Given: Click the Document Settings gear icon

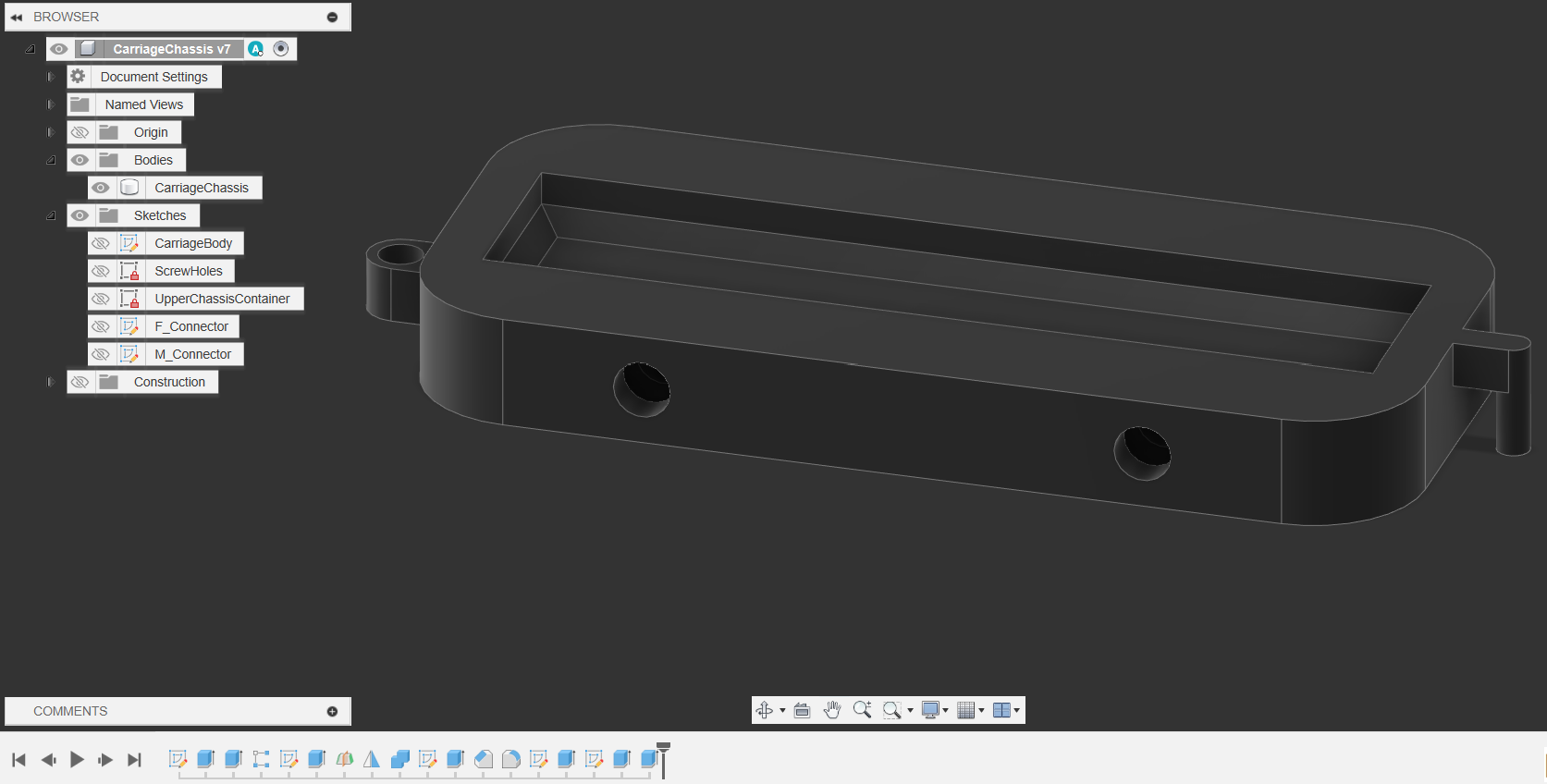Looking at the screenshot, I should click(x=78, y=77).
